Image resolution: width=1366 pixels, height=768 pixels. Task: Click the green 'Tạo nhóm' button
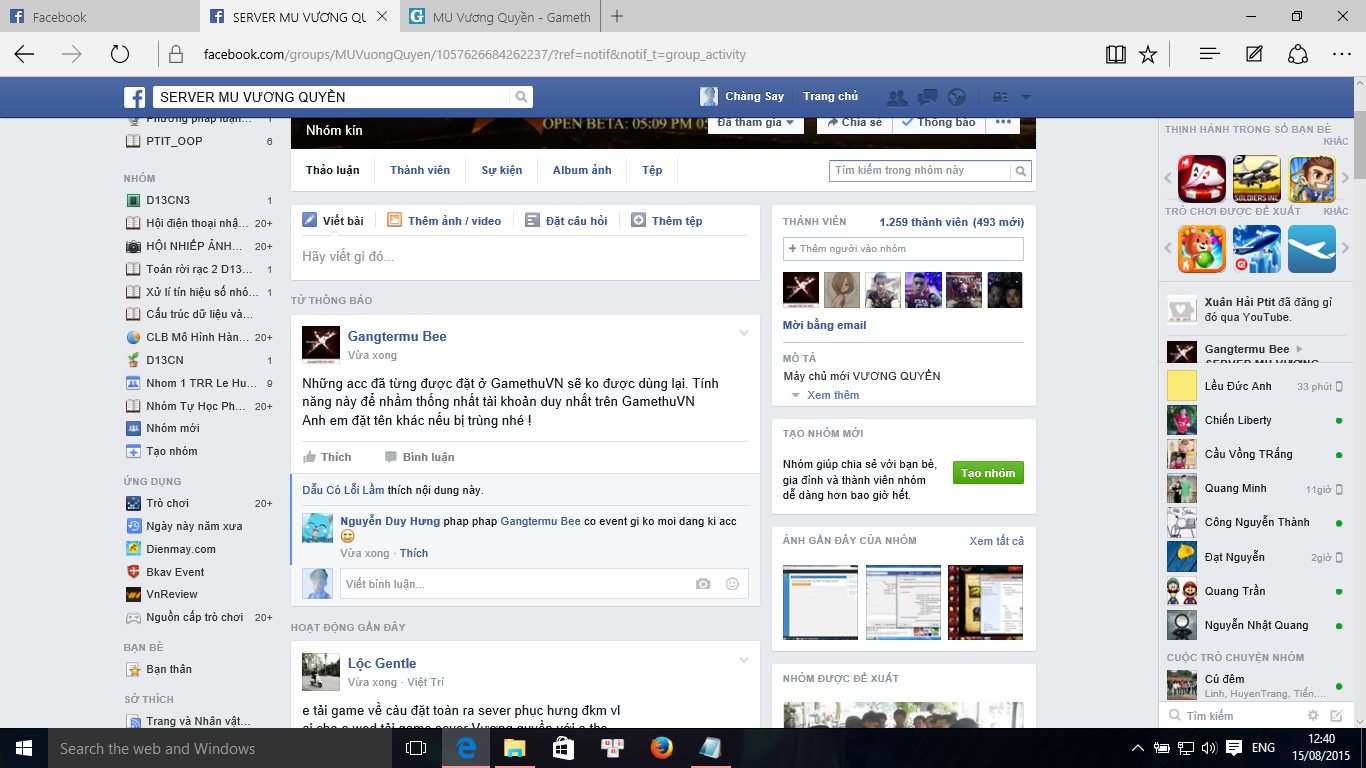(987, 472)
